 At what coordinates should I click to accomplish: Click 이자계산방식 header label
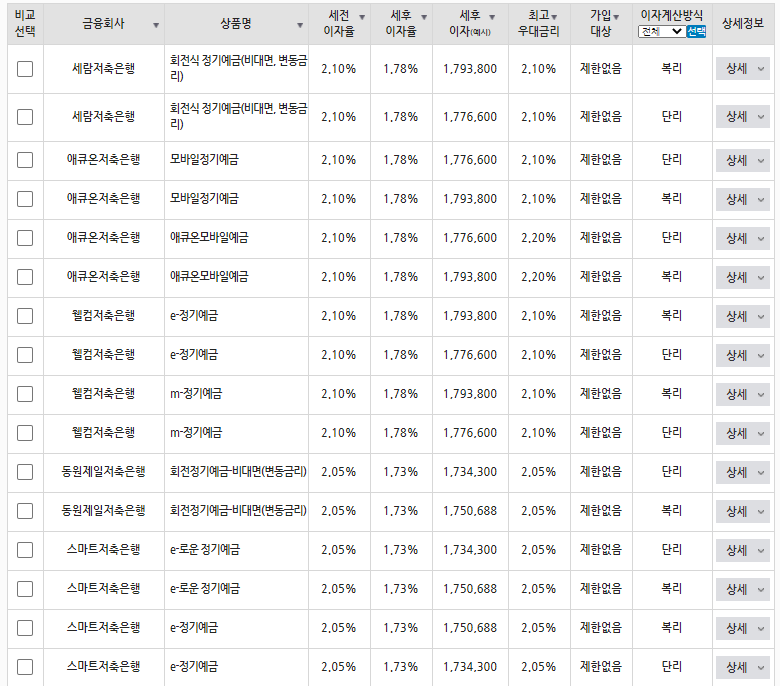672,15
